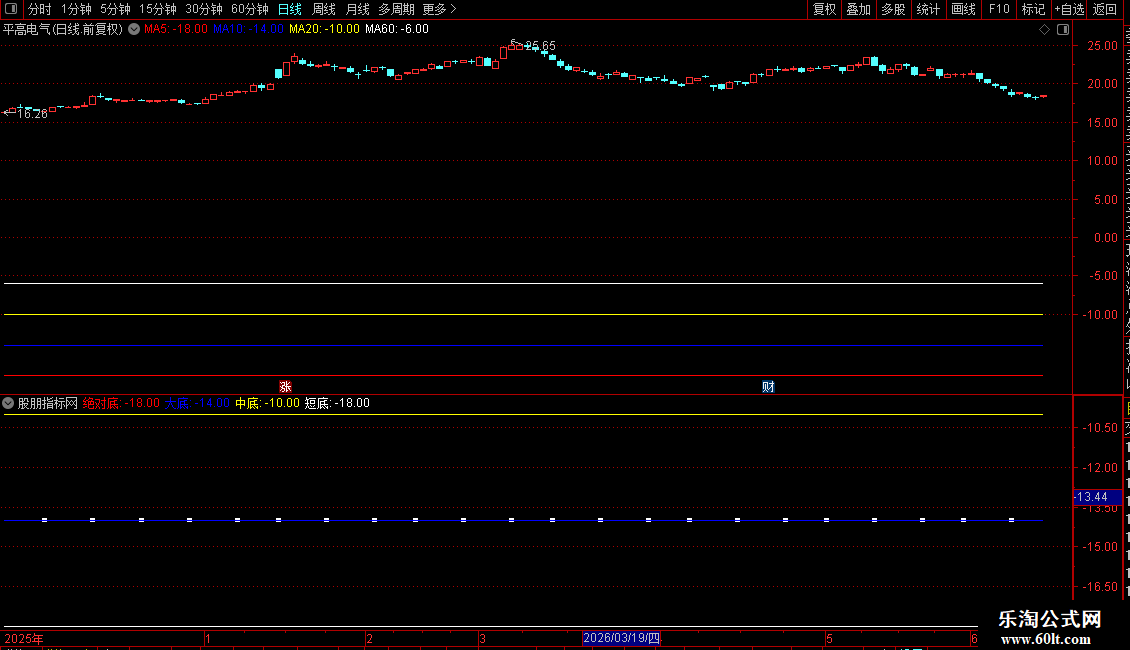Expand the 更多 periods menu
Screen dimensions: 1130x650
click(440, 9)
